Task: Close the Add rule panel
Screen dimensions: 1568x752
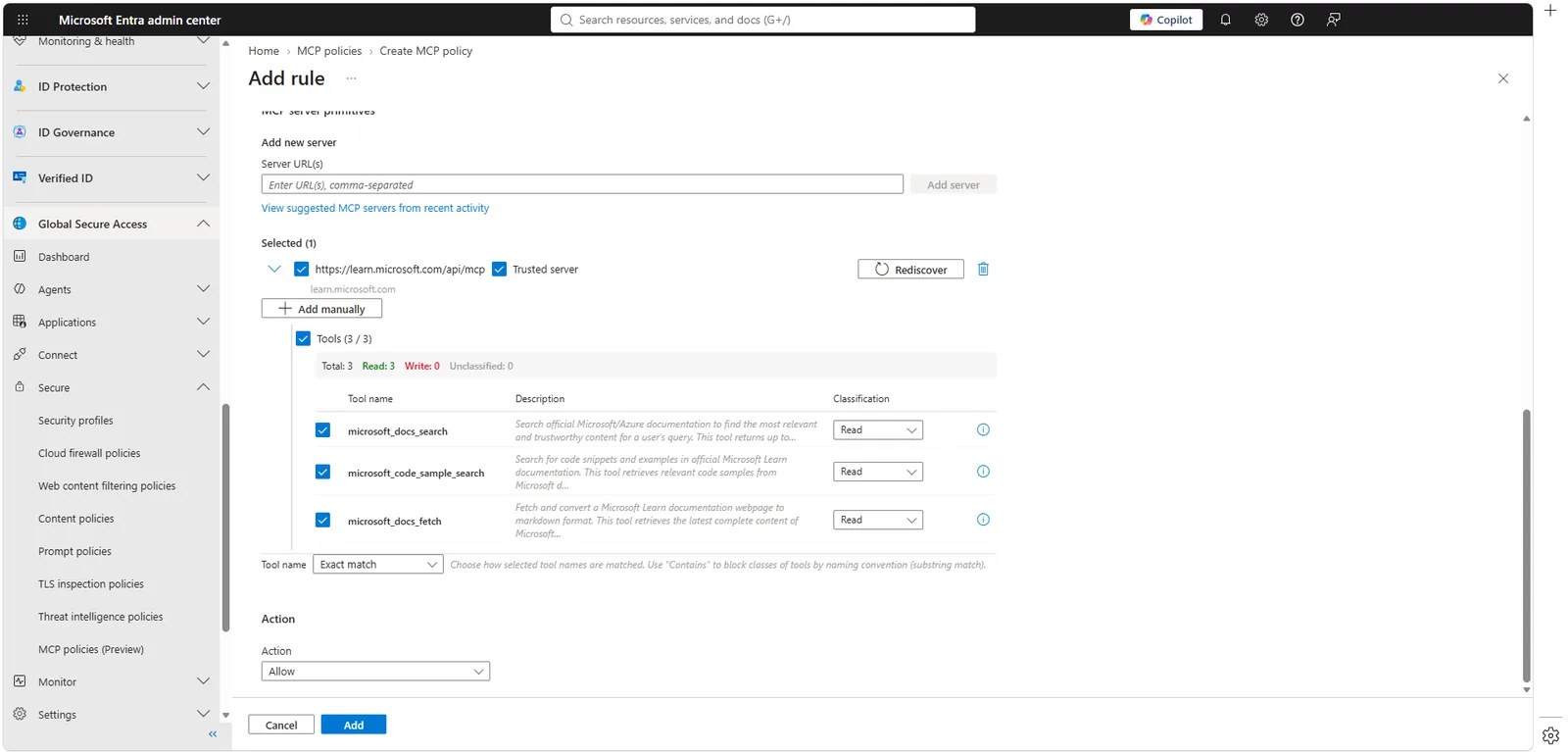Action: [1503, 78]
